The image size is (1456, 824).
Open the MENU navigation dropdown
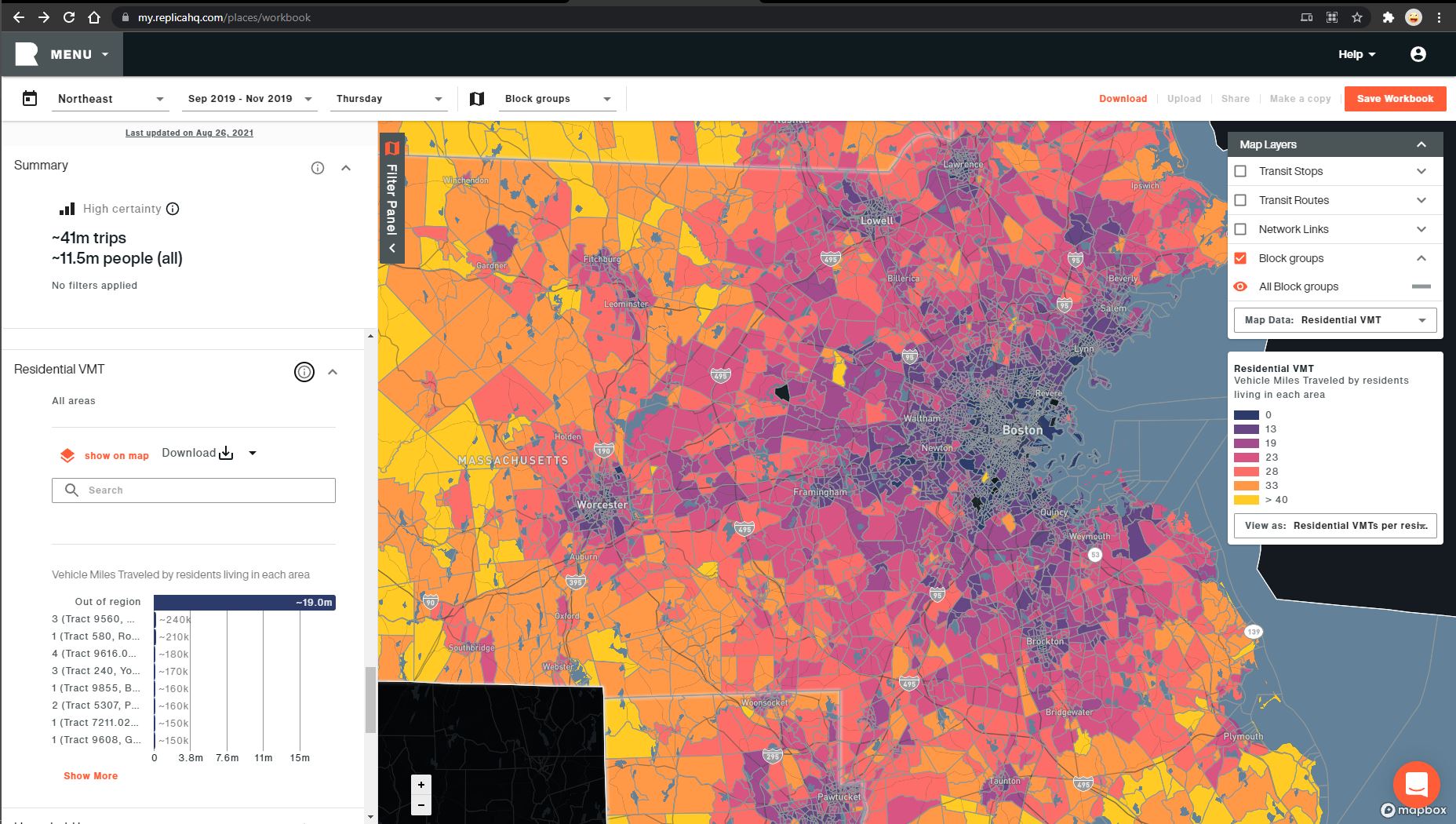[78, 54]
